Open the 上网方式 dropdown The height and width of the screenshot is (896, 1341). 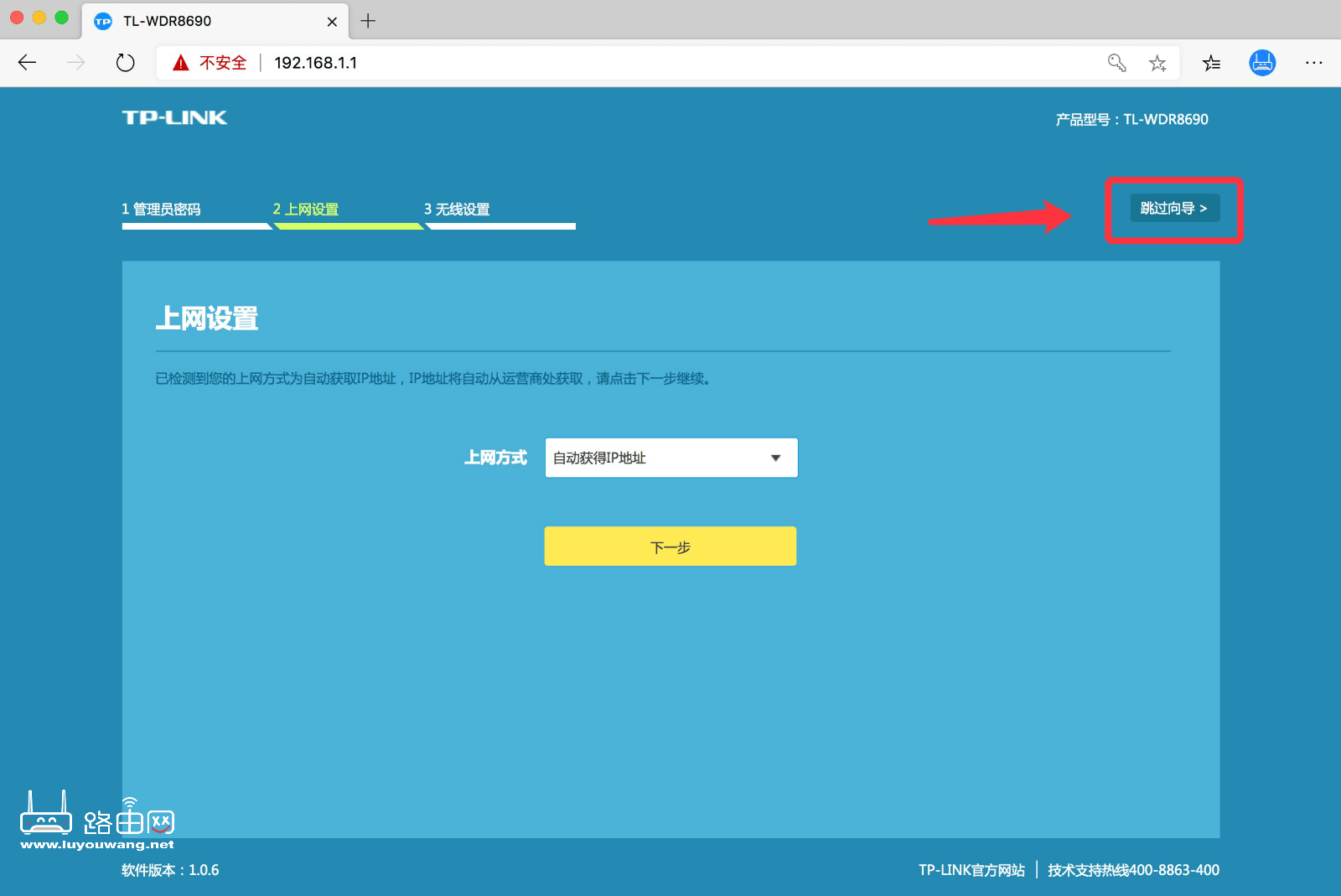pyautogui.click(x=670, y=458)
